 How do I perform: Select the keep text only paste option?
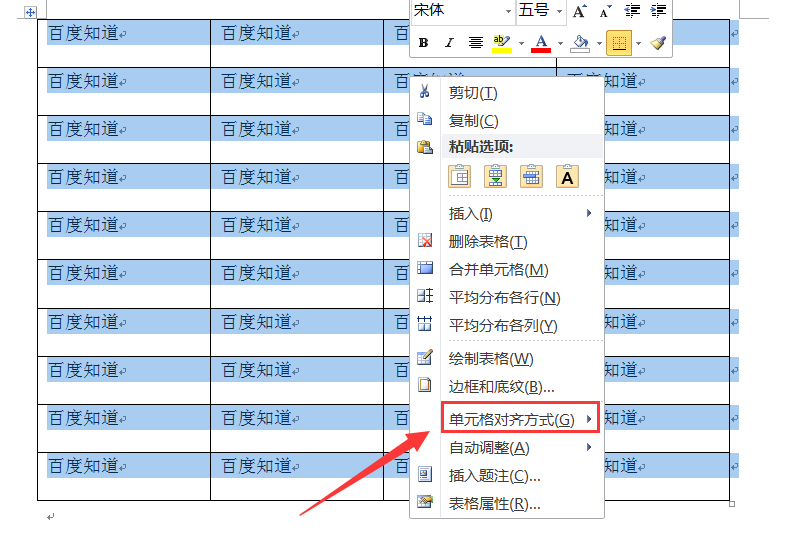pyautogui.click(x=567, y=176)
